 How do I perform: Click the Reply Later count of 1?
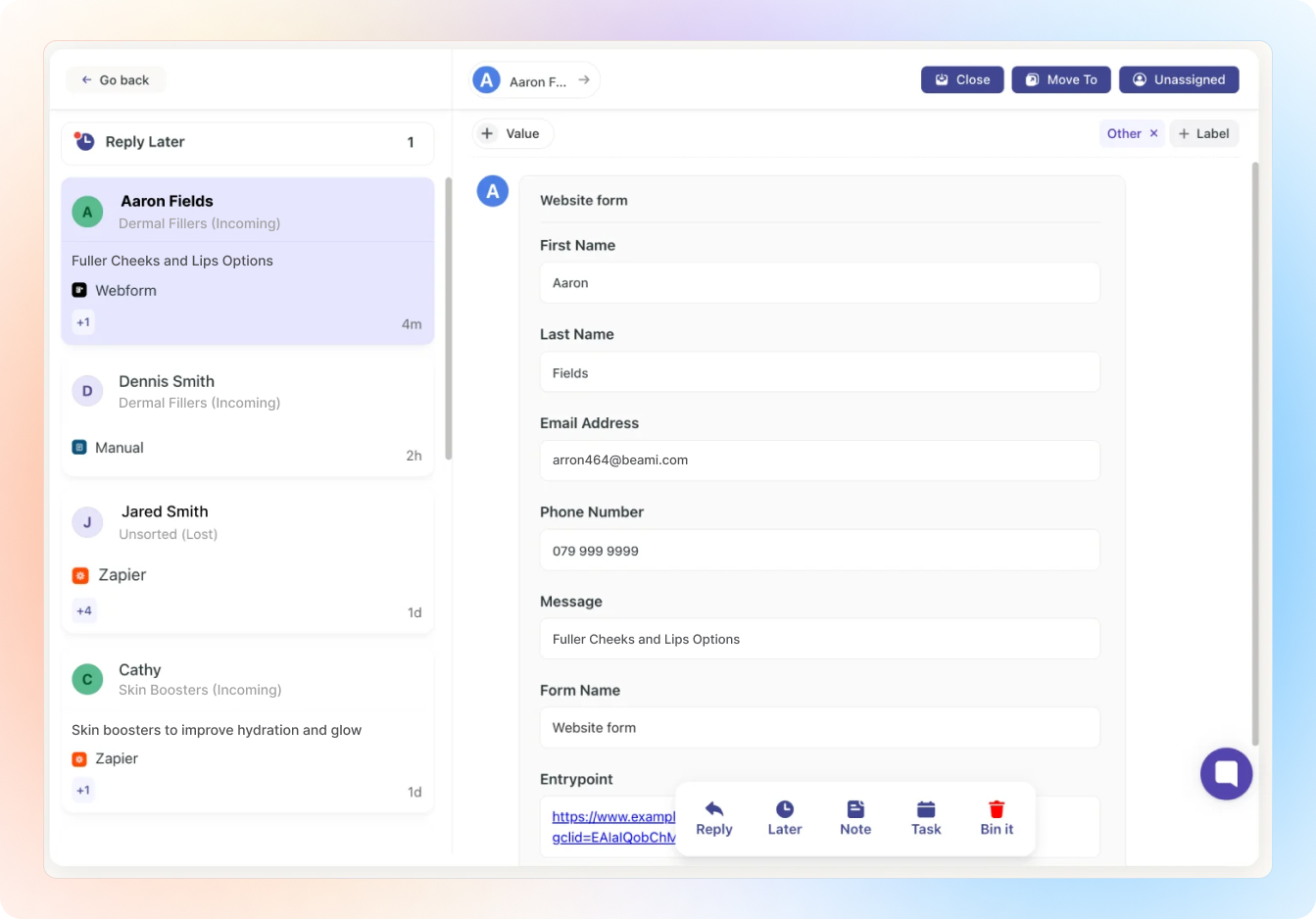411,142
